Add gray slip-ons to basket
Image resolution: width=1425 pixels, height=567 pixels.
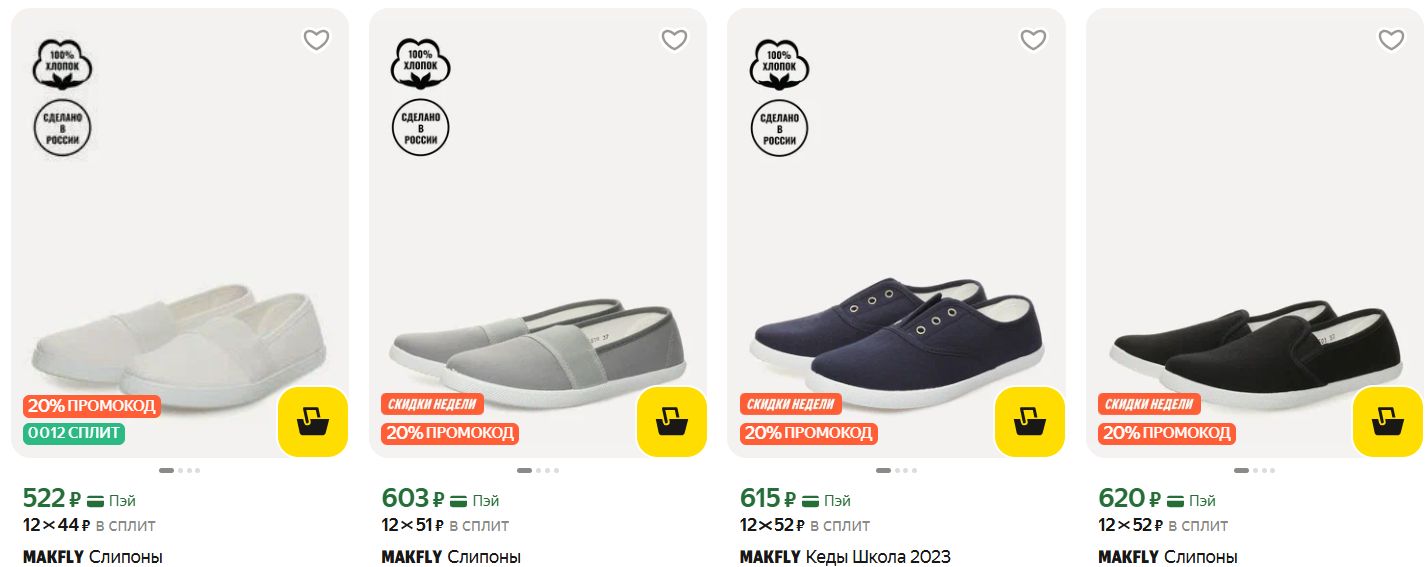point(671,421)
